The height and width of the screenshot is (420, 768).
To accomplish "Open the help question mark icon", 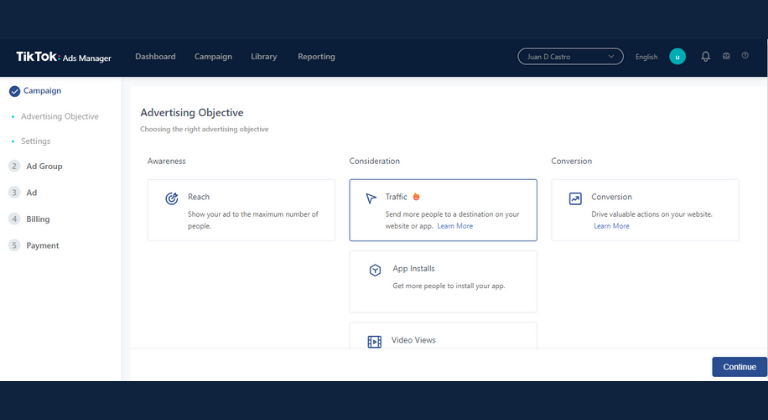I will [x=745, y=56].
